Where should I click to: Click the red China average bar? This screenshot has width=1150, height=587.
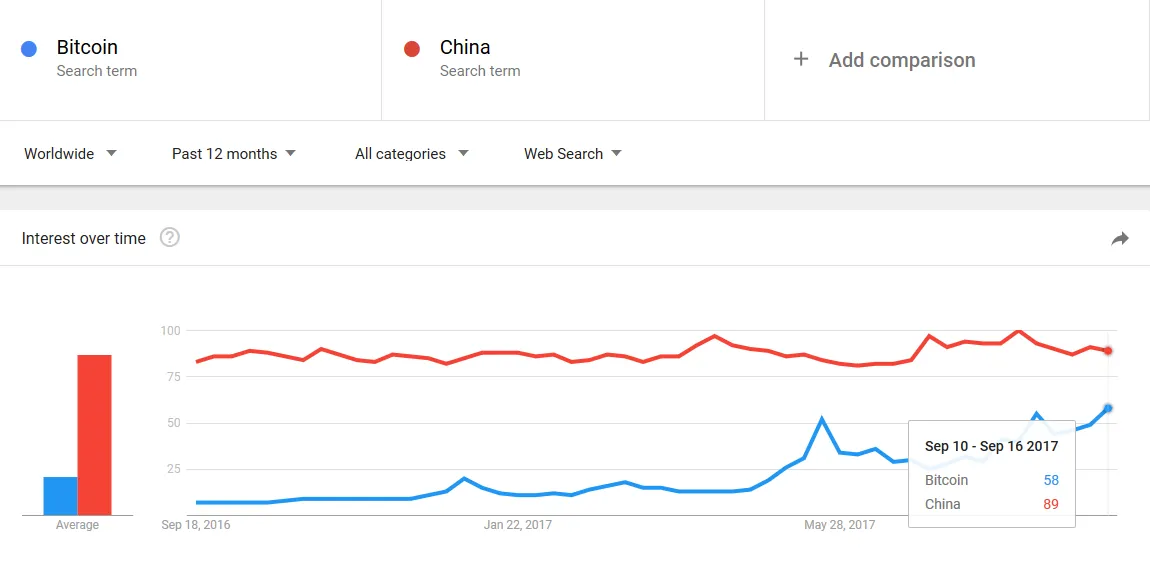95,435
